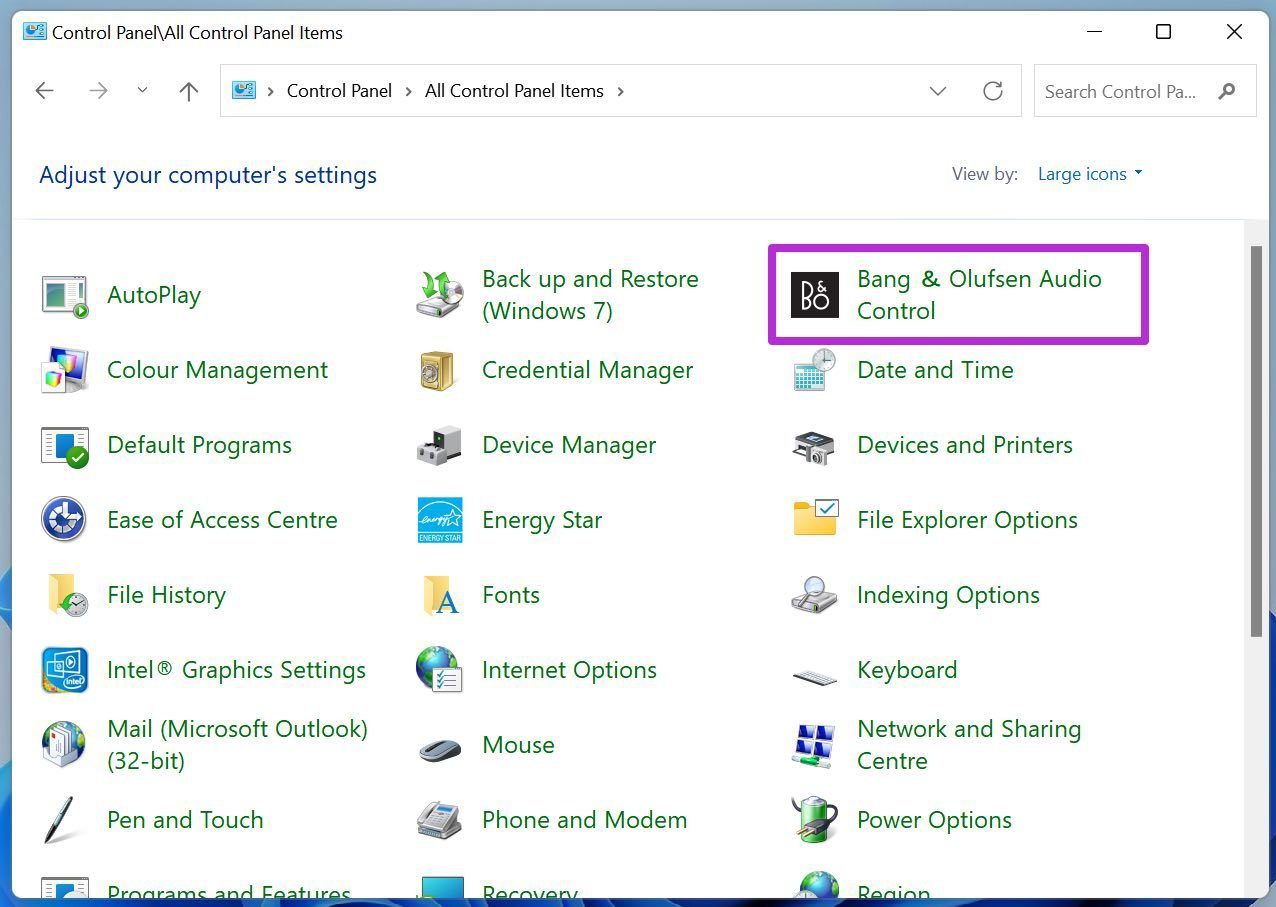Click the search magnifier icon
The height and width of the screenshot is (907, 1276).
tap(1227, 91)
